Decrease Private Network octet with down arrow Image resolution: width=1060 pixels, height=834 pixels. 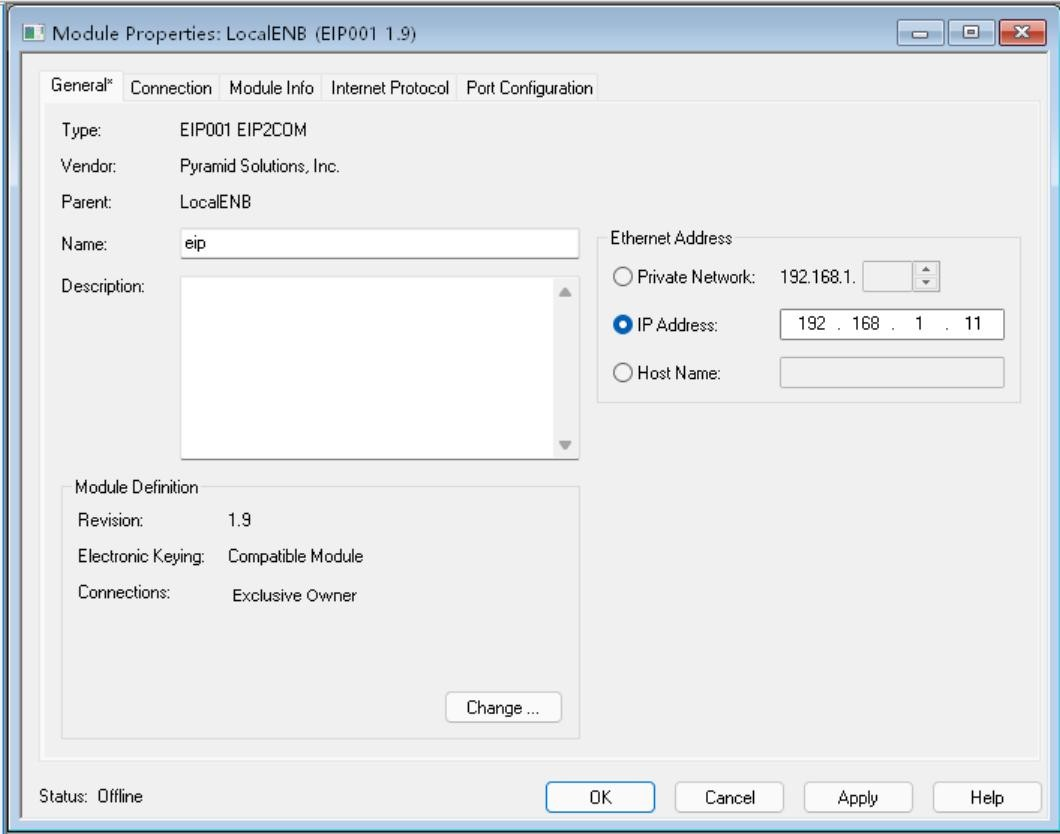pos(926,283)
